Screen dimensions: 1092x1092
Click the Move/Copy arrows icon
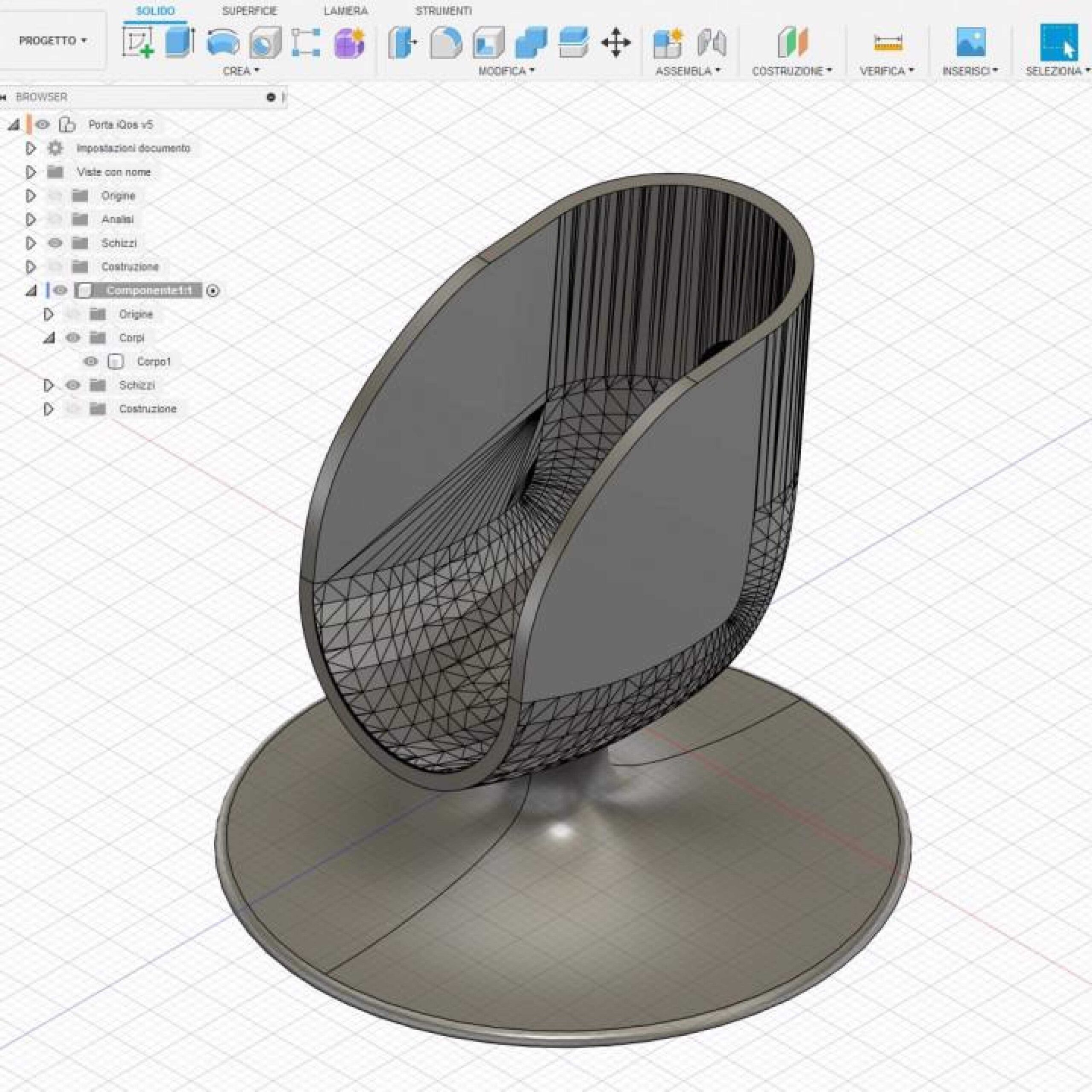tap(616, 43)
